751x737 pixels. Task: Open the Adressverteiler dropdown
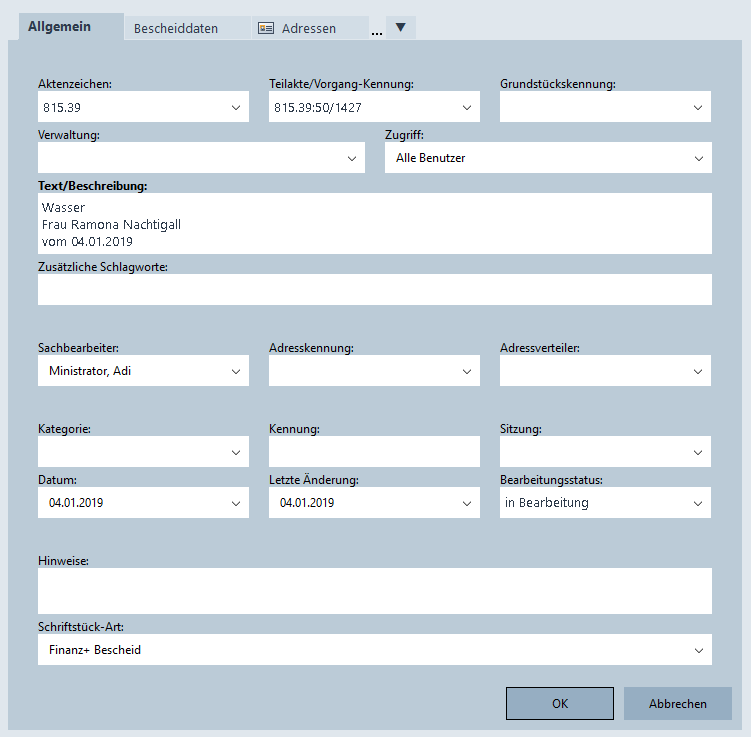[x=698, y=372]
